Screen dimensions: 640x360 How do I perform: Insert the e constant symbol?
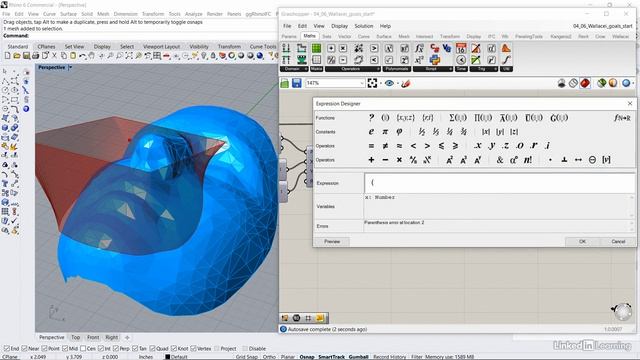click(371, 132)
